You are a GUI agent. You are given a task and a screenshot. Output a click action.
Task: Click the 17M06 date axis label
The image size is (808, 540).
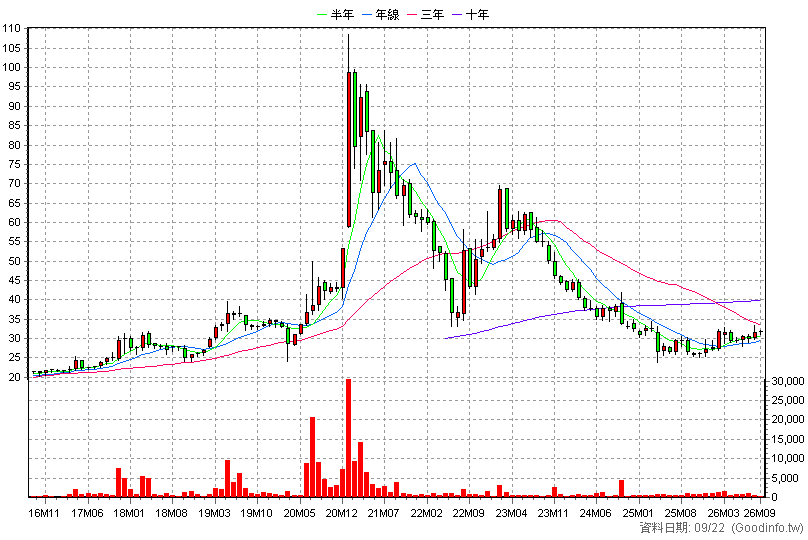[87, 513]
